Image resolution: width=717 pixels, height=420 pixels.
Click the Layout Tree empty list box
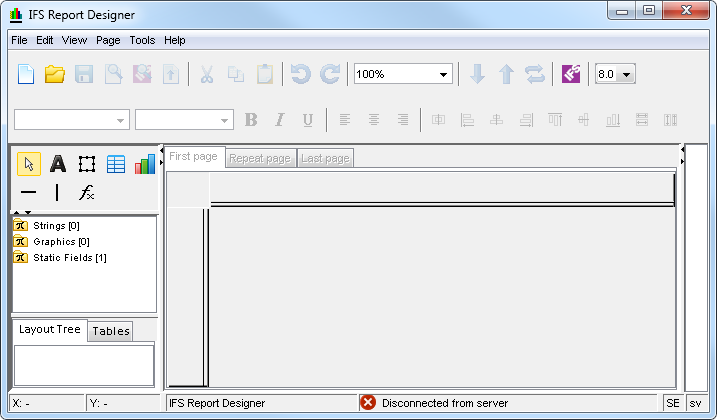pyautogui.click(x=84, y=366)
